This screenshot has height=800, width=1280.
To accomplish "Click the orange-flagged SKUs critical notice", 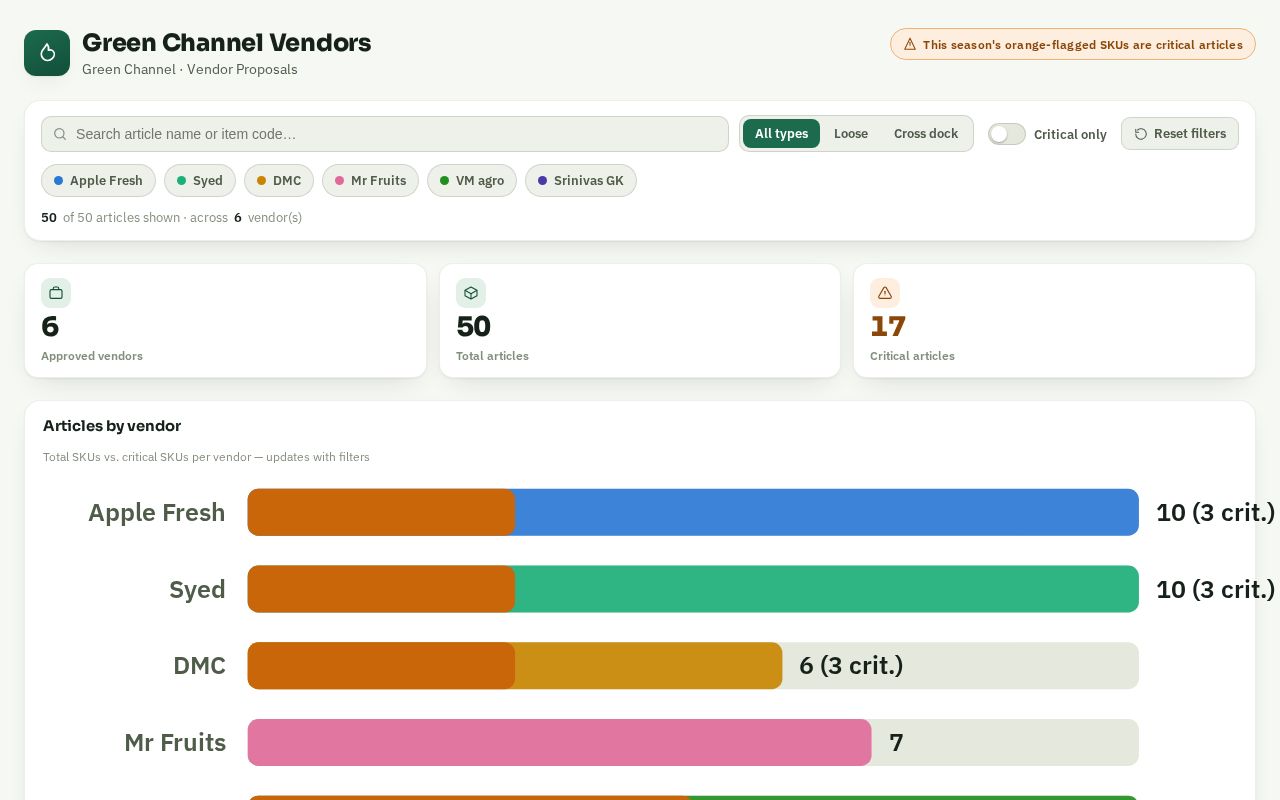I will pos(1073,44).
